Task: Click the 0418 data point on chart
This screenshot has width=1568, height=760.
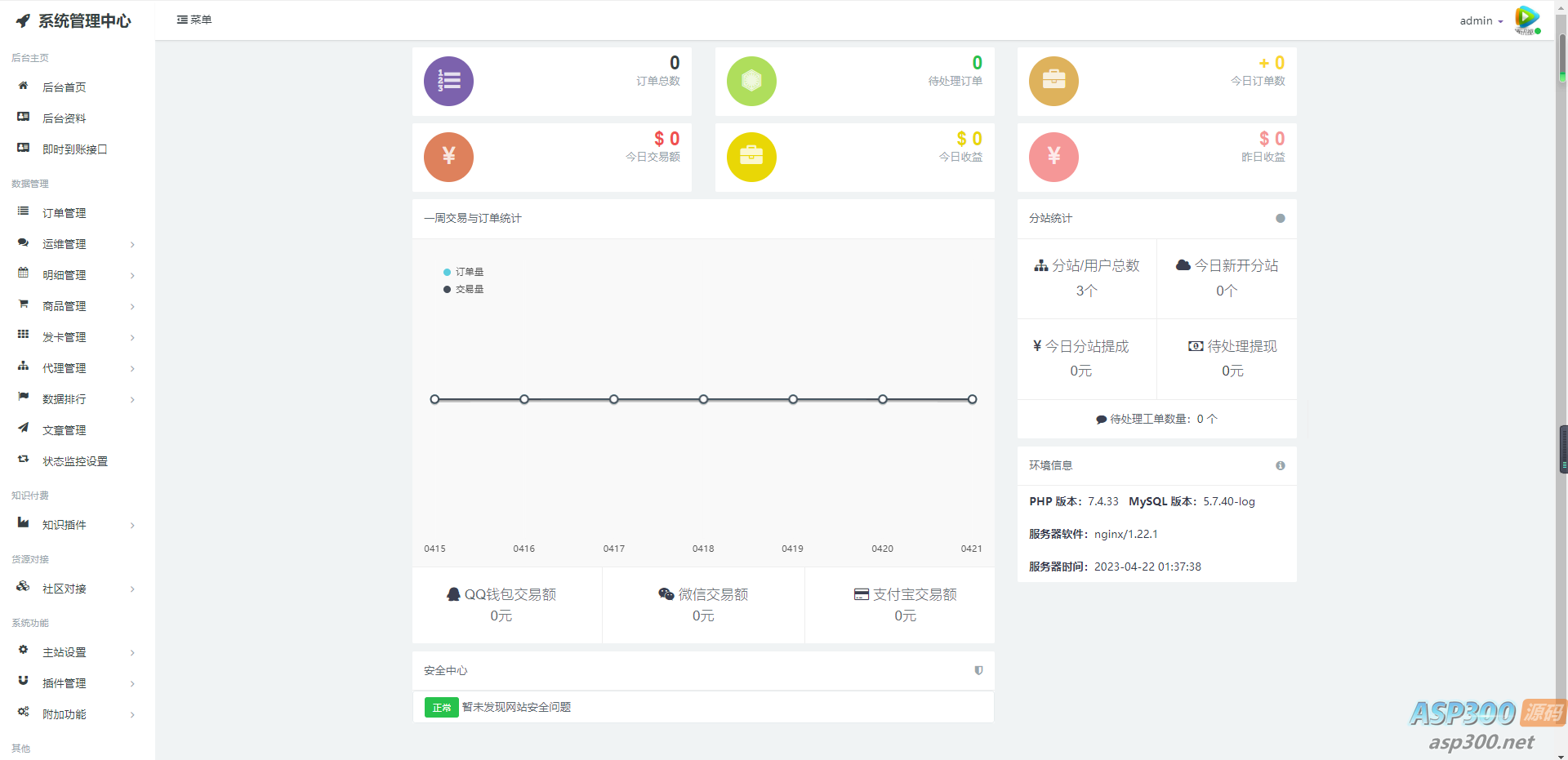Action: click(703, 399)
